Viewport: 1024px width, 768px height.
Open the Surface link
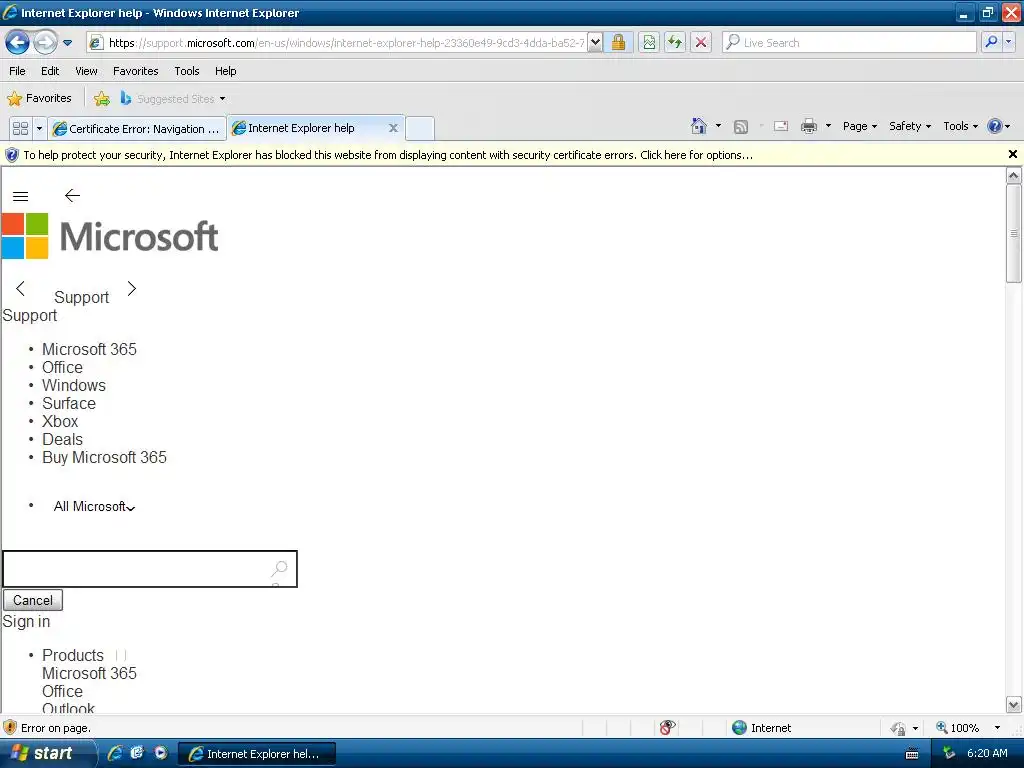(69, 404)
